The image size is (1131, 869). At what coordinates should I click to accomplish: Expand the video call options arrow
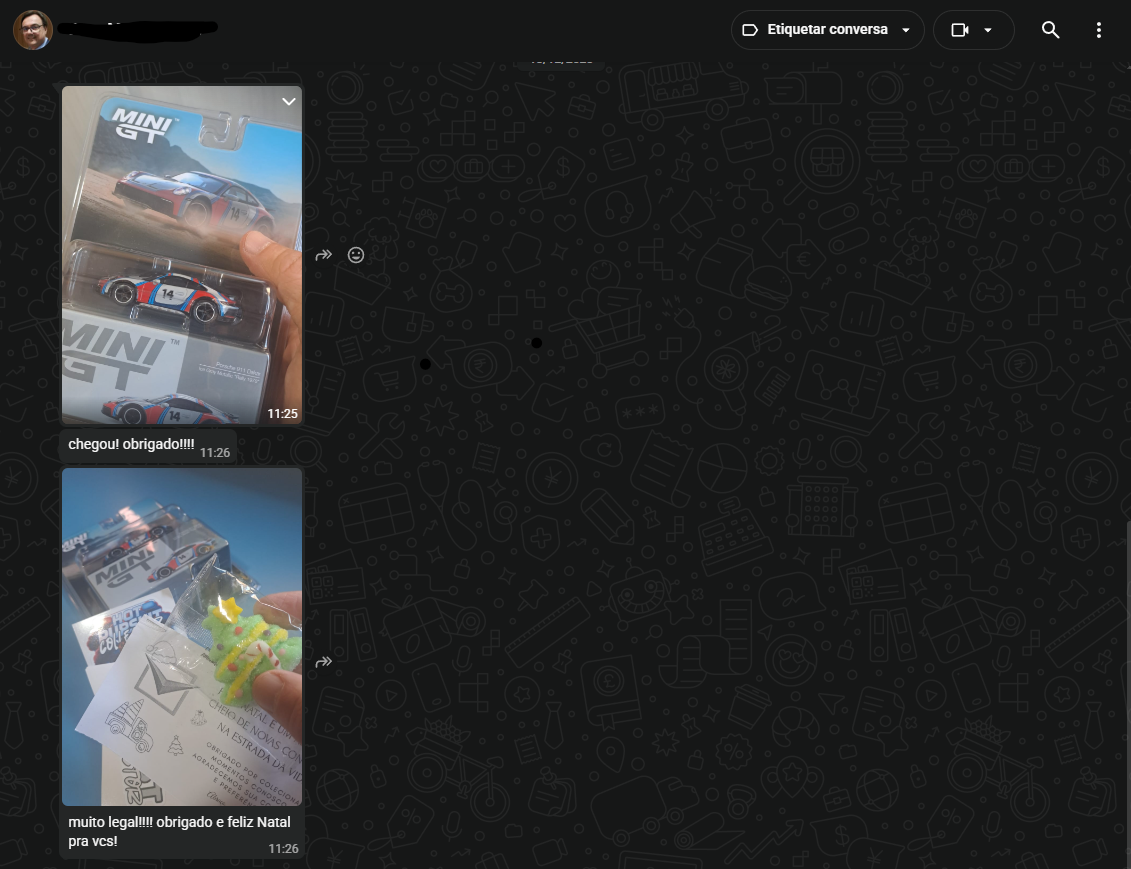pyautogui.click(x=988, y=30)
